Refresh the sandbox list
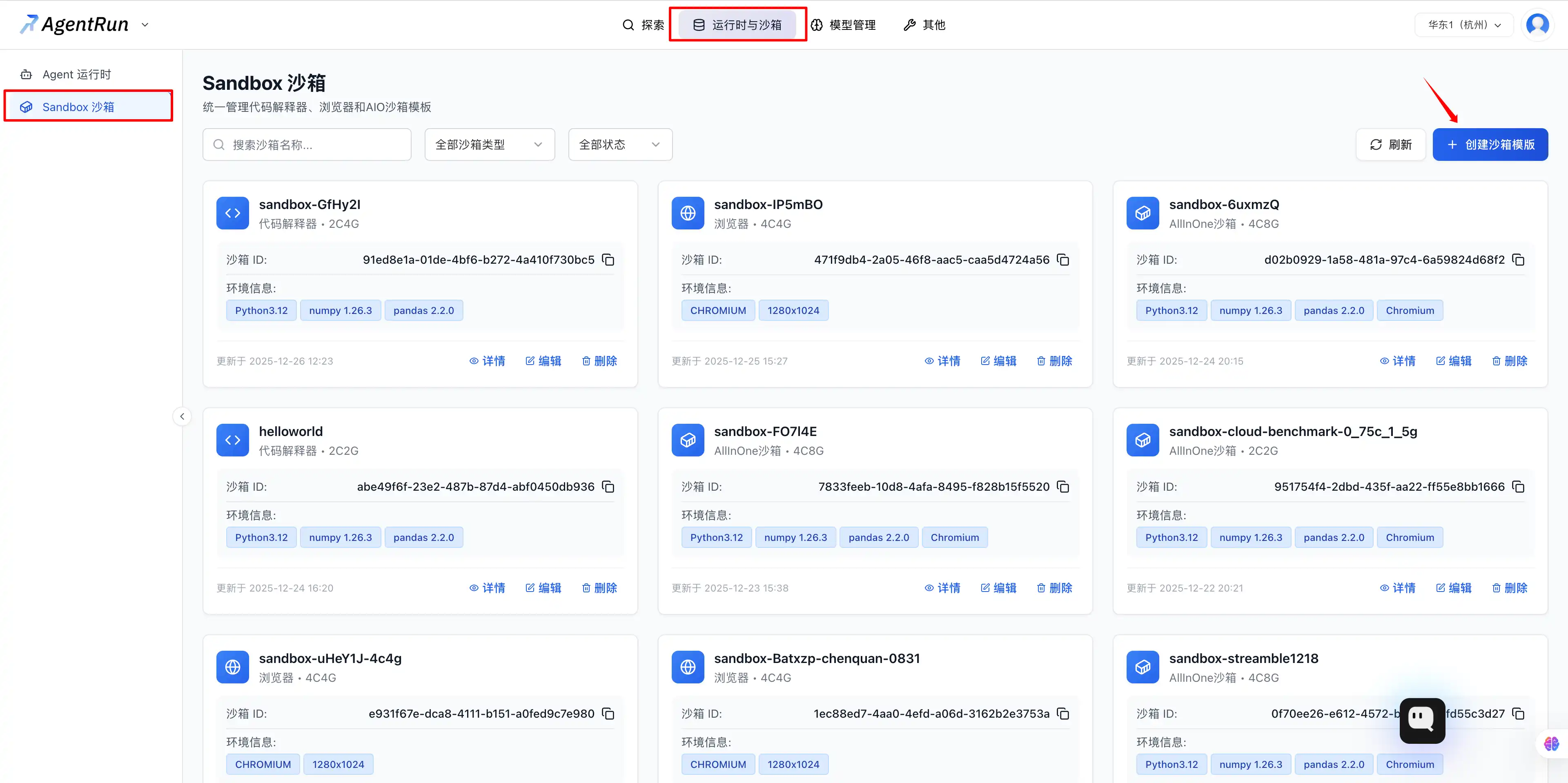 (1390, 145)
